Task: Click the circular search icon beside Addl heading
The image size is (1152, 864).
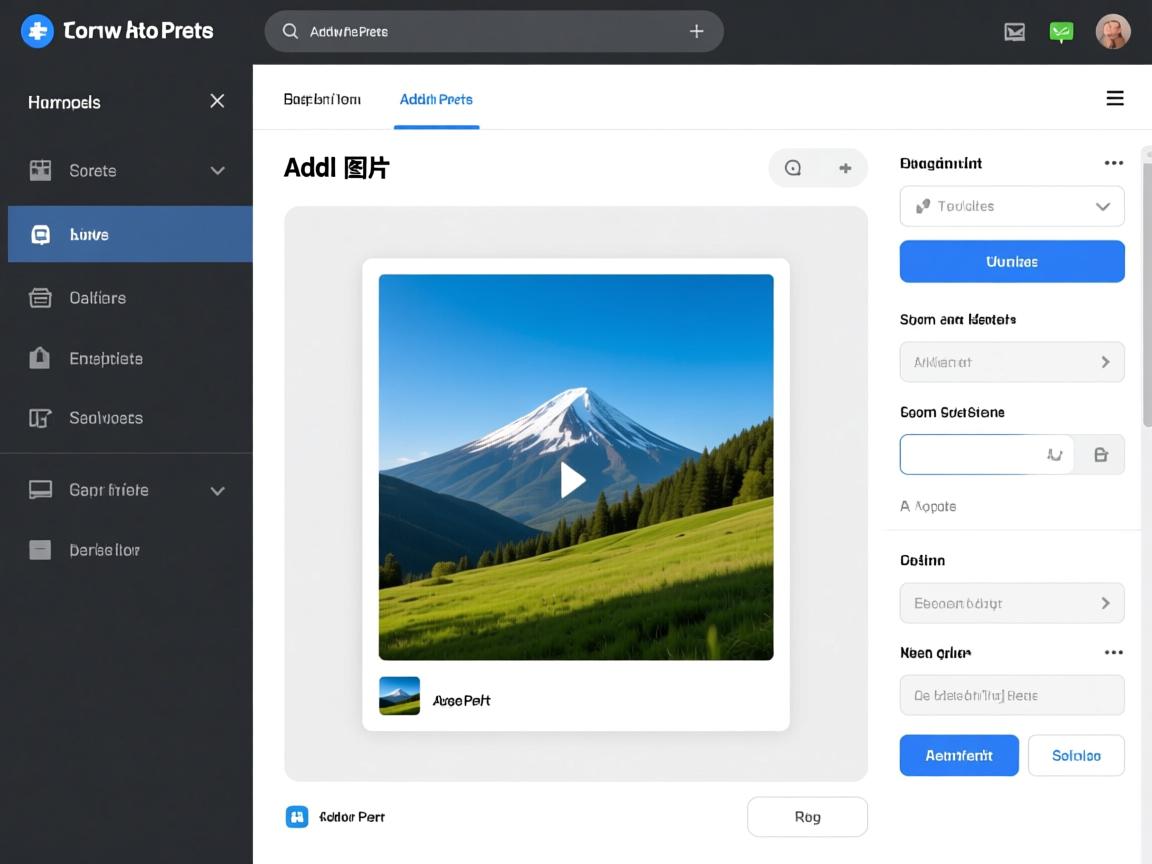Action: point(793,168)
